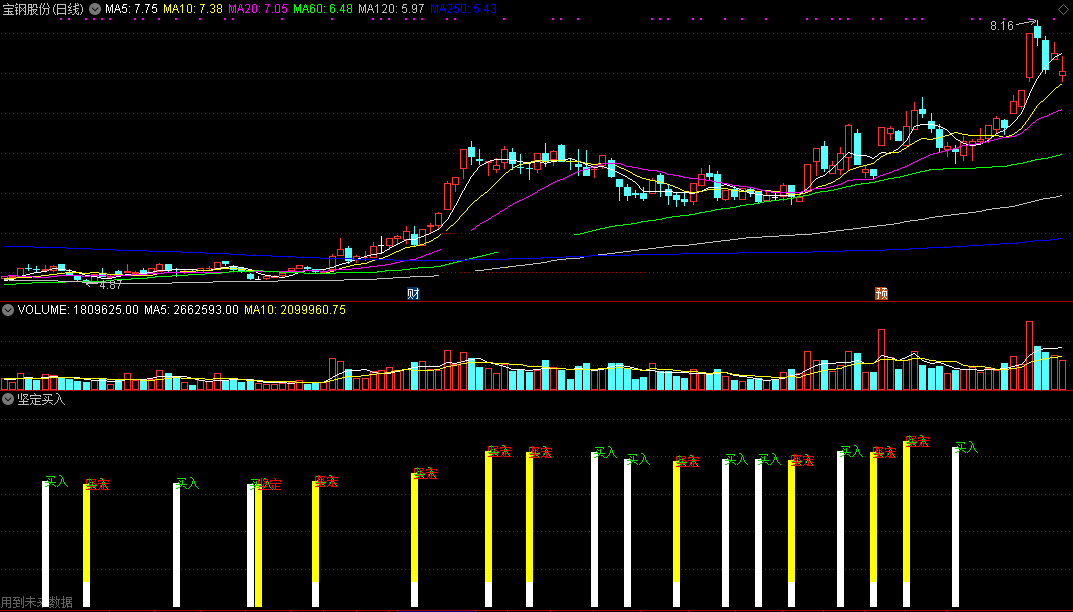The height and width of the screenshot is (612, 1073).
Task: Collapse the 坚定买入 indicator panel
Action: coord(8,399)
